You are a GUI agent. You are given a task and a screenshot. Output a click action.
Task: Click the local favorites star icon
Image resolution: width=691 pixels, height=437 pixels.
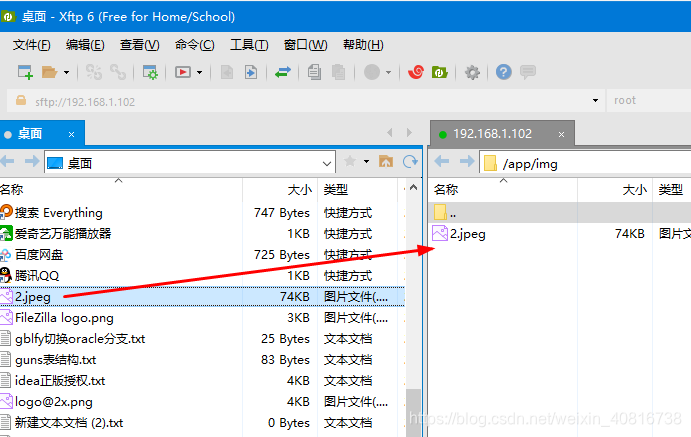(350, 162)
